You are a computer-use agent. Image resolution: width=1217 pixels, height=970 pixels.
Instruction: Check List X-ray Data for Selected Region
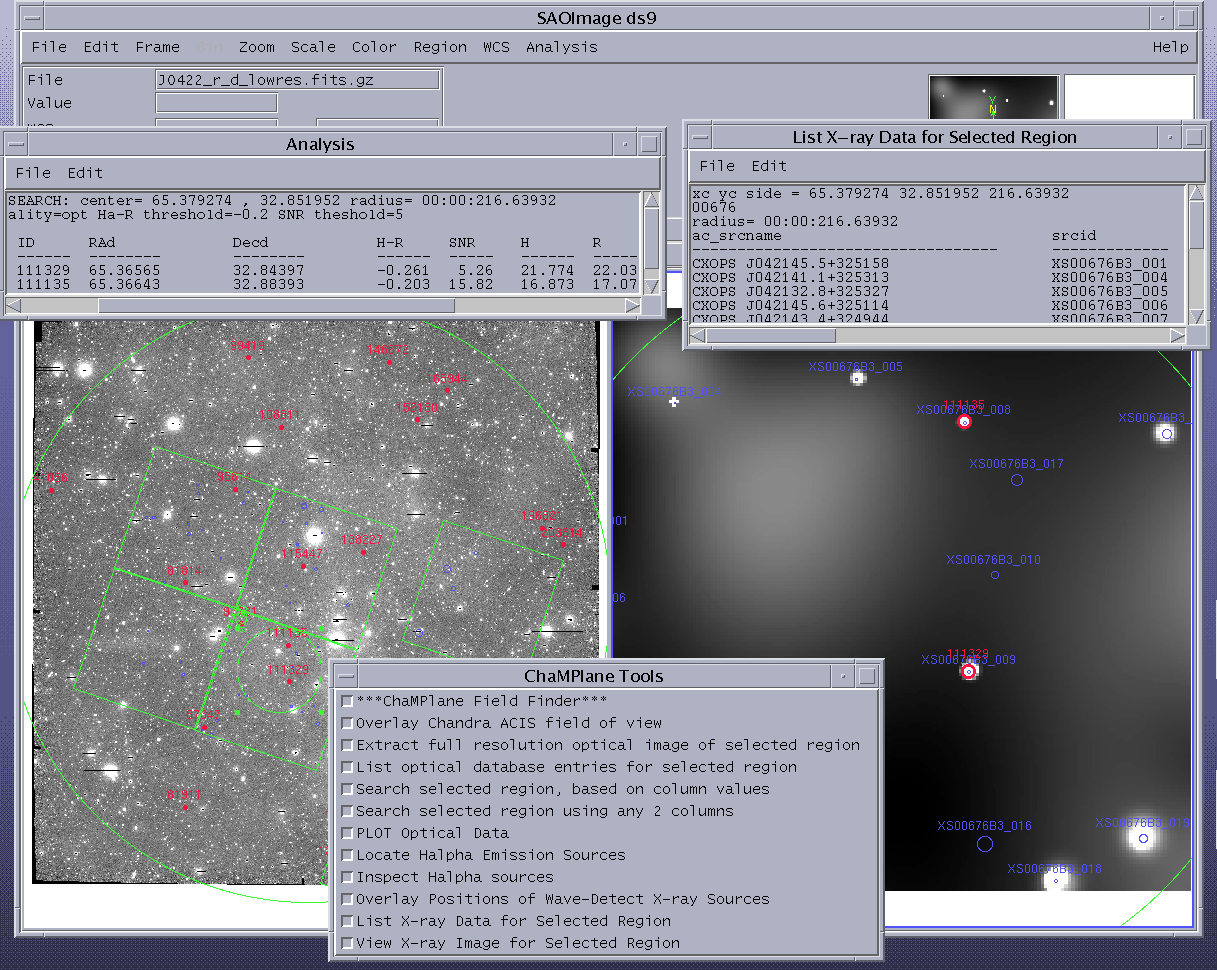pos(347,921)
